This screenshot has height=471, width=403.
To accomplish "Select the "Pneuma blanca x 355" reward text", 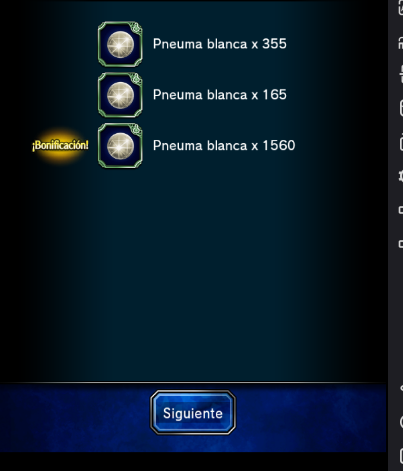I will tap(220, 44).
